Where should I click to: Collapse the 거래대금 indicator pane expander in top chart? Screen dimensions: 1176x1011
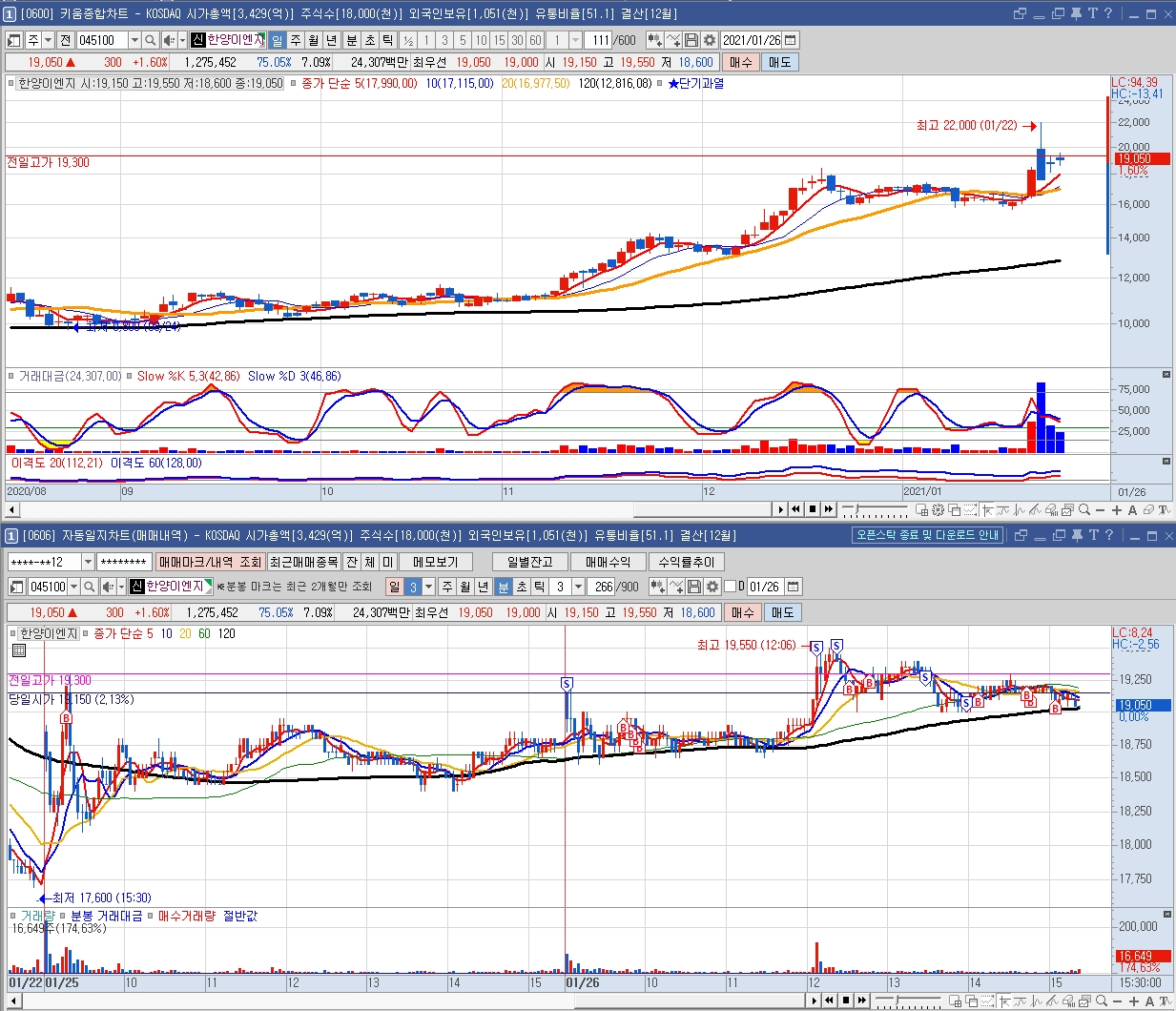(1166, 375)
